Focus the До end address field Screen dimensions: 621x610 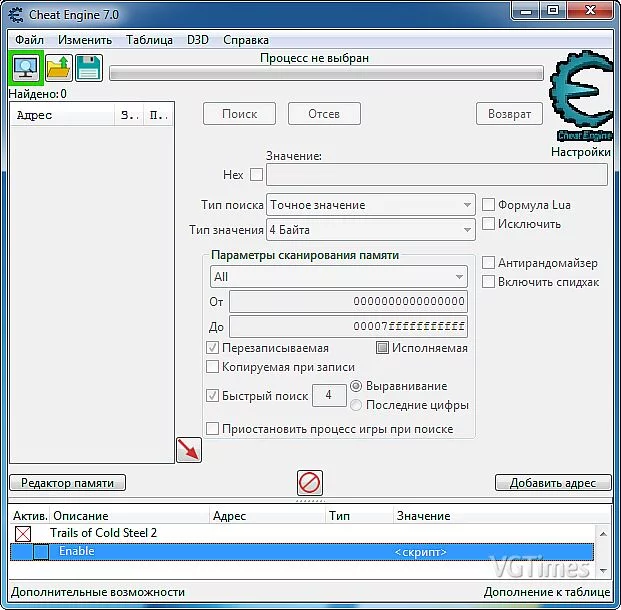349,326
